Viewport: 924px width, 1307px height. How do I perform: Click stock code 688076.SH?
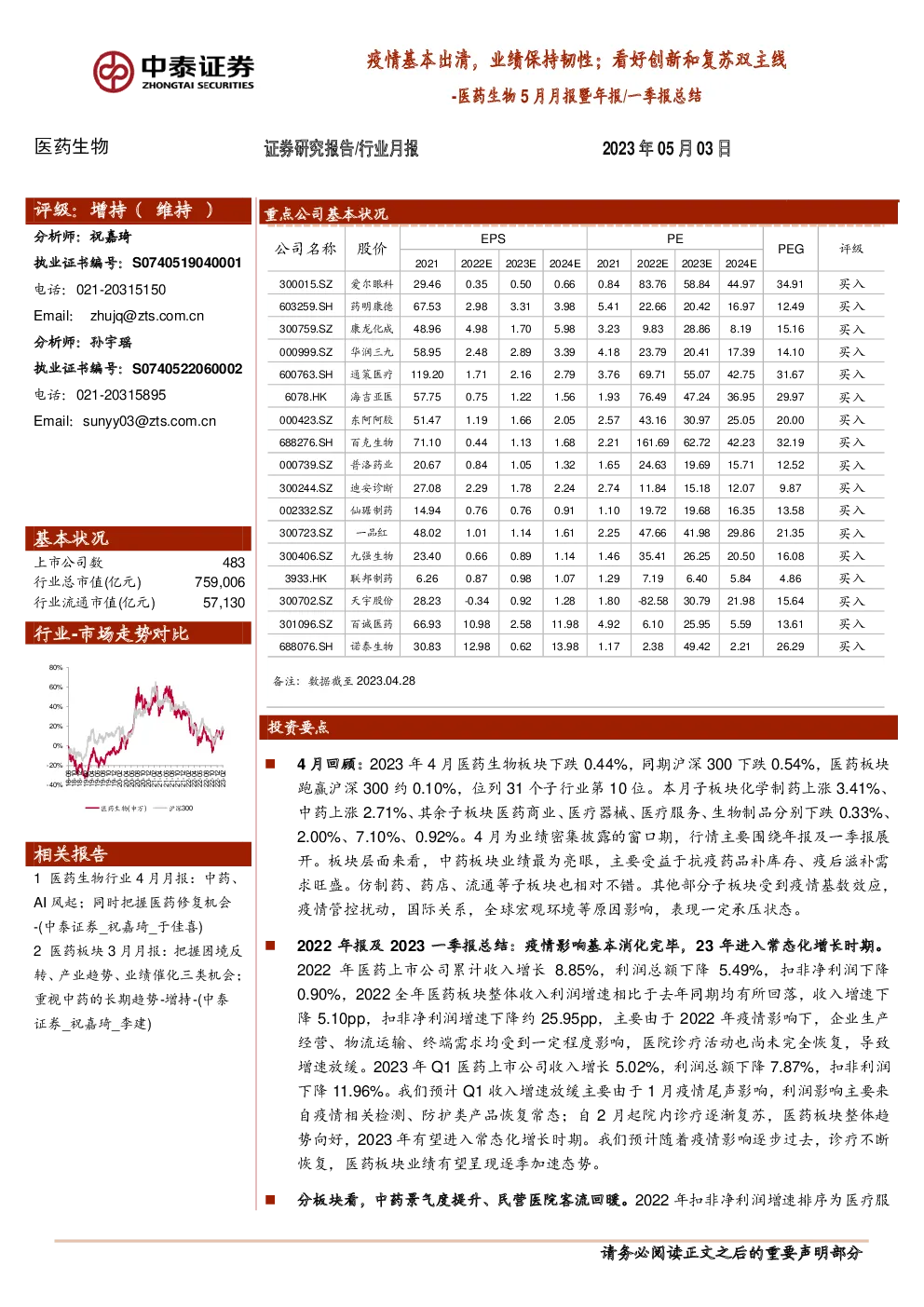point(306,647)
